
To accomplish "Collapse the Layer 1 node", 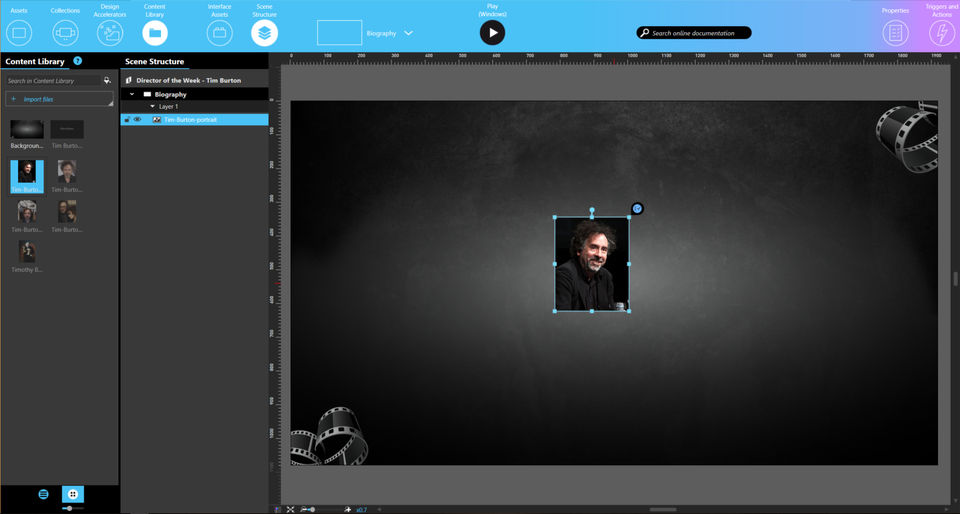I will (x=152, y=106).
